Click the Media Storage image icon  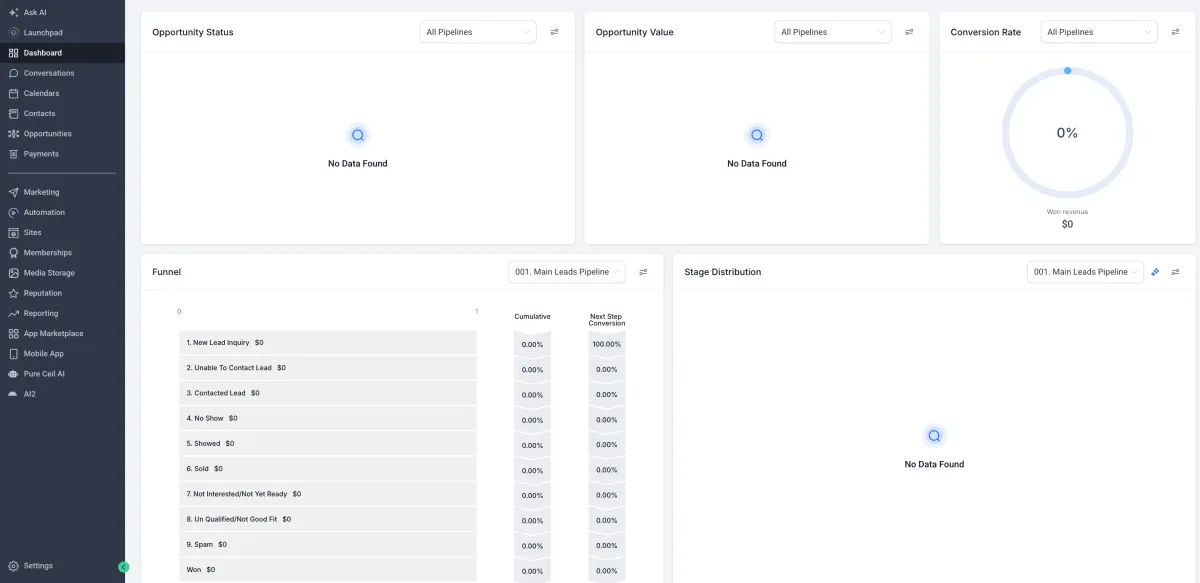click(14, 273)
